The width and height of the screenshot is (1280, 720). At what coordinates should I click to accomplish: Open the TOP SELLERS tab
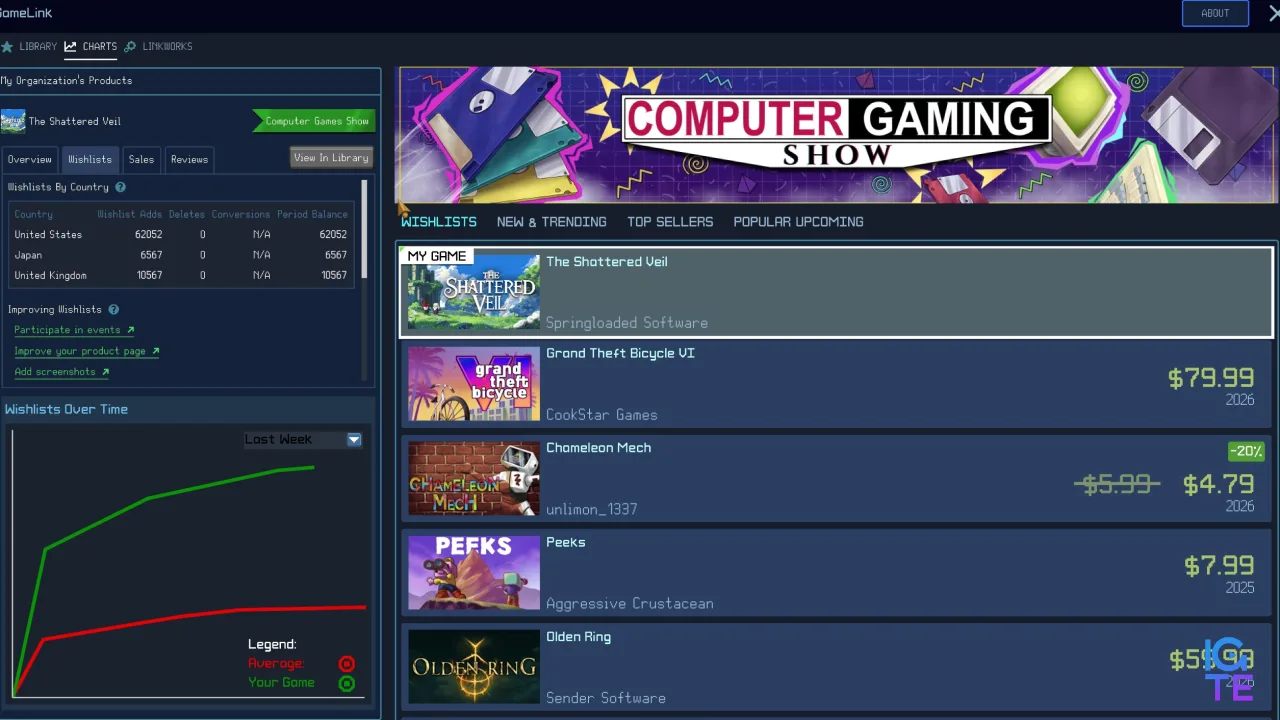pyautogui.click(x=670, y=222)
